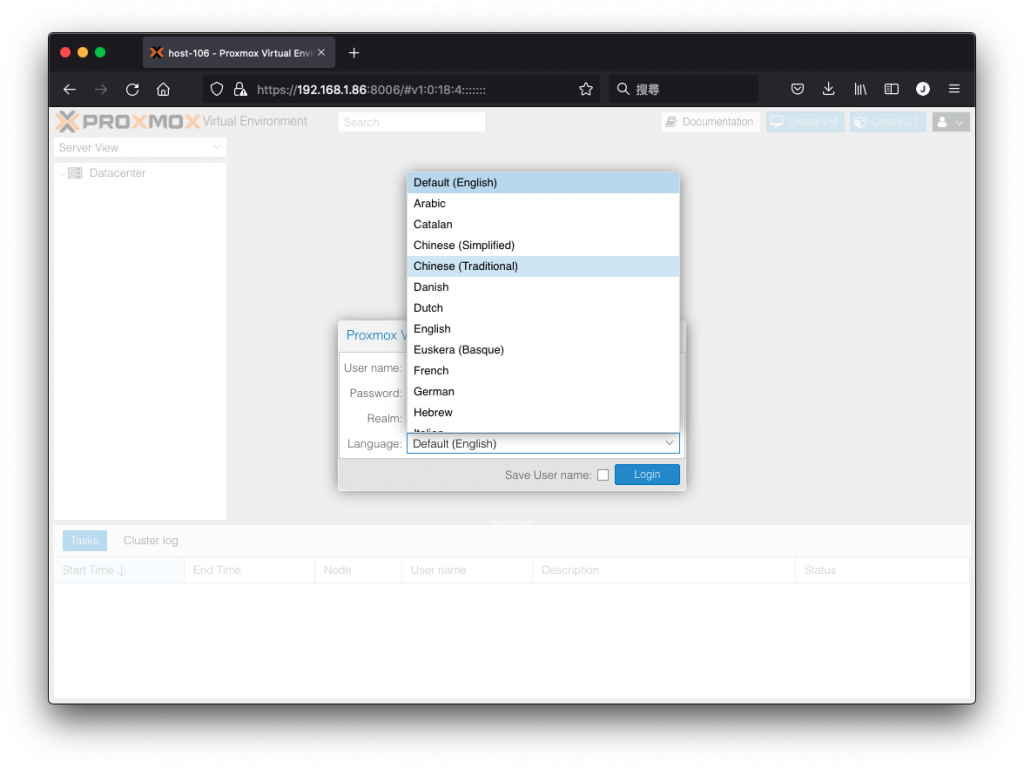Open the Documentation button
This screenshot has width=1024, height=768.
pos(711,122)
